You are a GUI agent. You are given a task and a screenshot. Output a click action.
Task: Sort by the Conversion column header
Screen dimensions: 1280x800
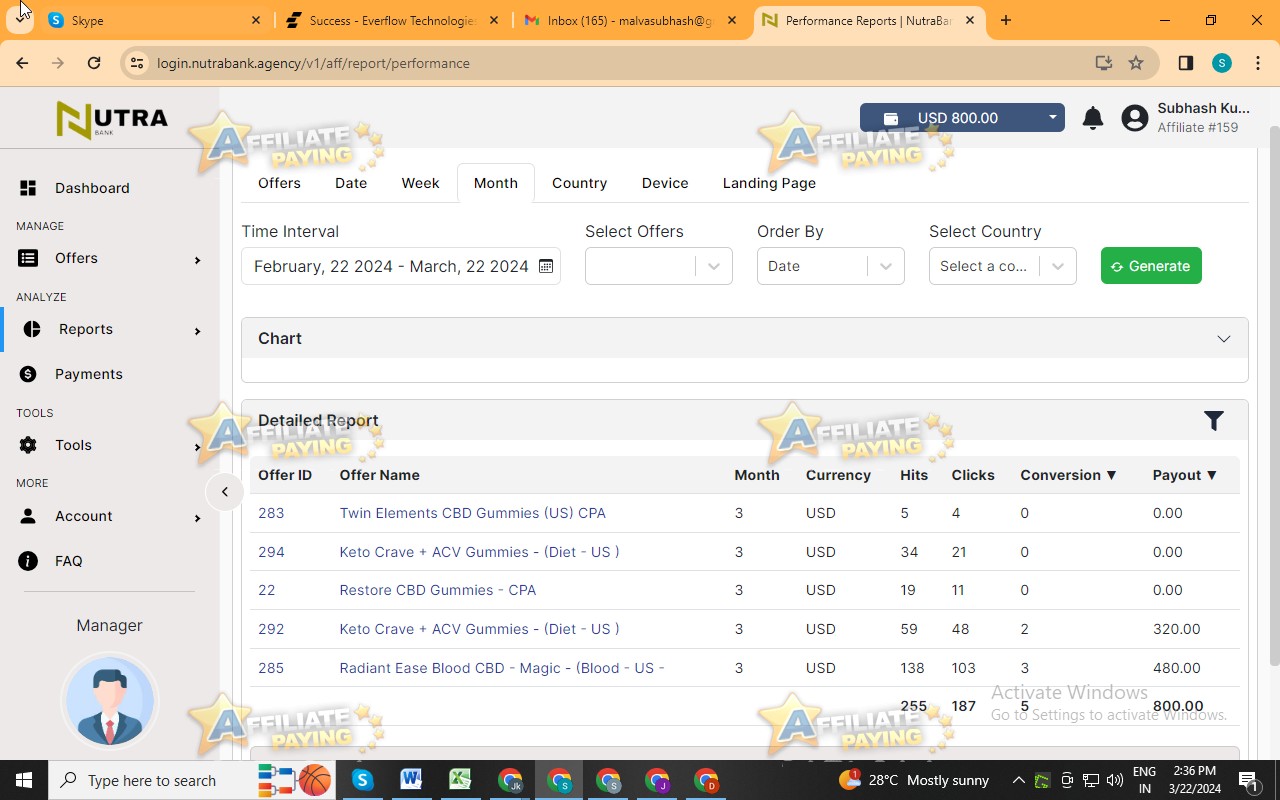pyautogui.click(x=1068, y=475)
